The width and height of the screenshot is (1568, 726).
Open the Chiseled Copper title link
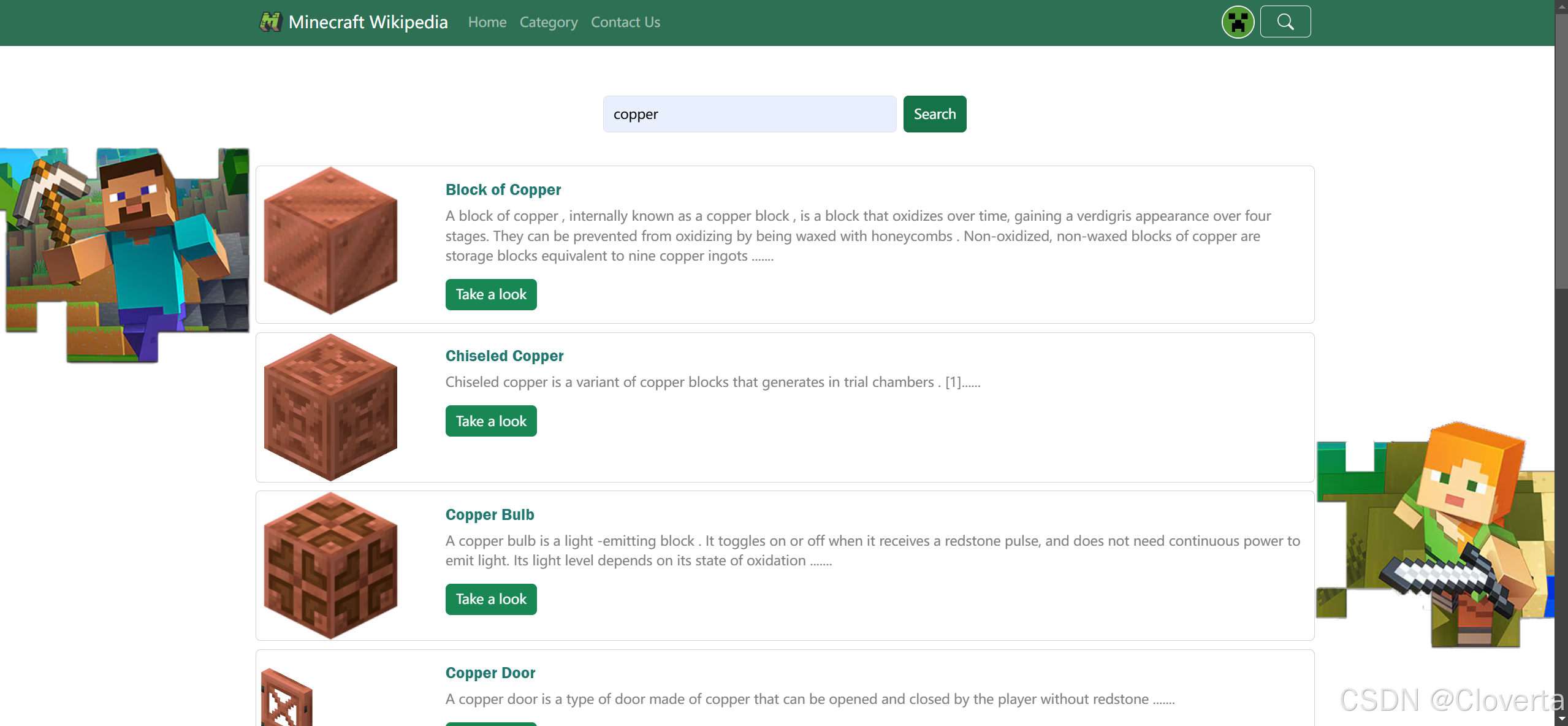pyautogui.click(x=504, y=356)
